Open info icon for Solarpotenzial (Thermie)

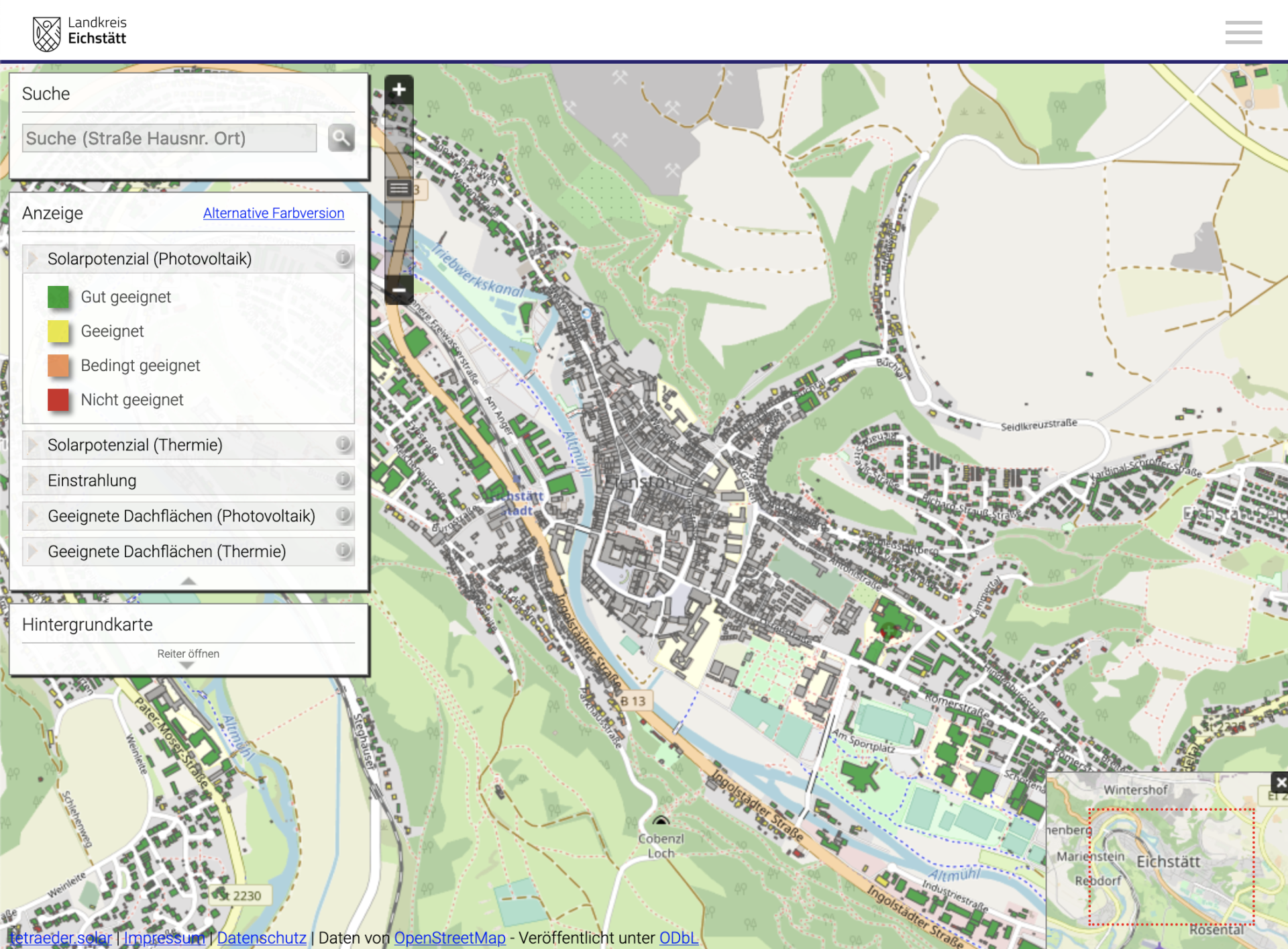pyautogui.click(x=343, y=444)
